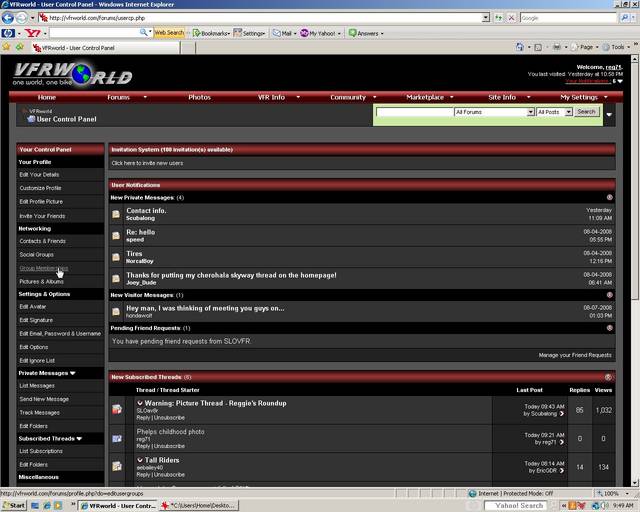Expand the Private Messages sidebar arrow
Viewport: 640px width, 512px height.
pos(72,373)
